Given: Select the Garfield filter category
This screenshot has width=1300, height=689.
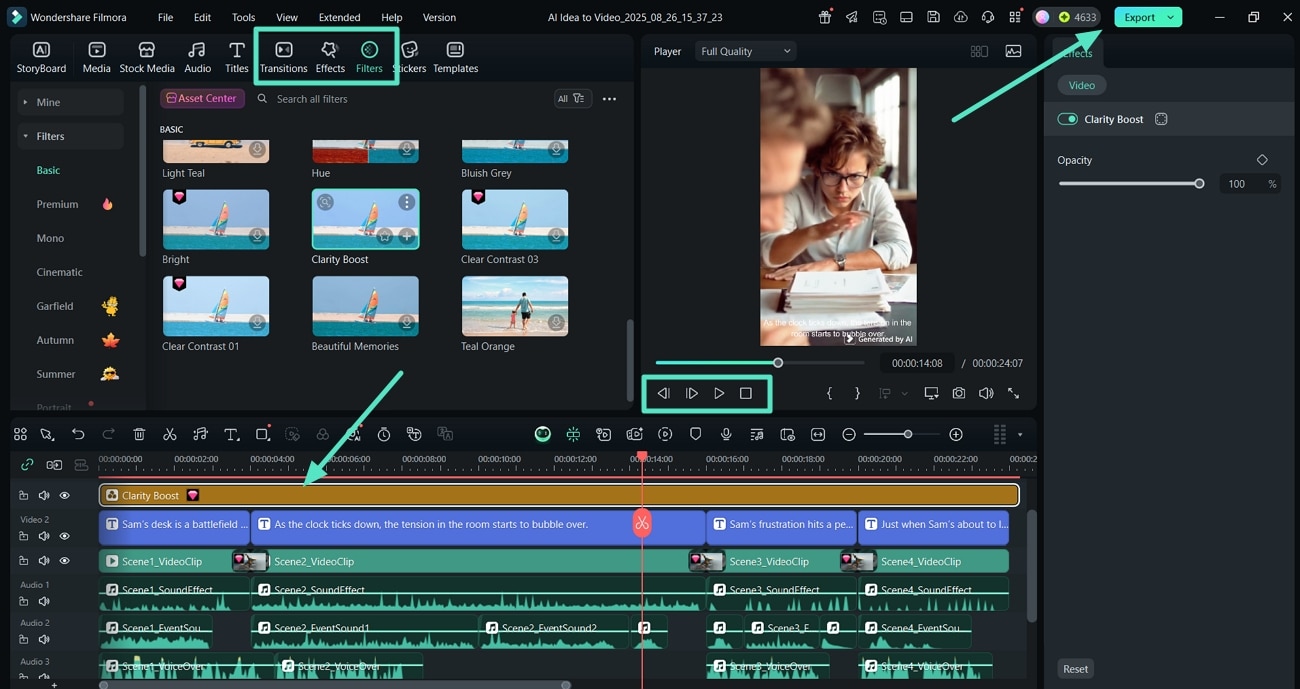Looking at the screenshot, I should coord(55,306).
